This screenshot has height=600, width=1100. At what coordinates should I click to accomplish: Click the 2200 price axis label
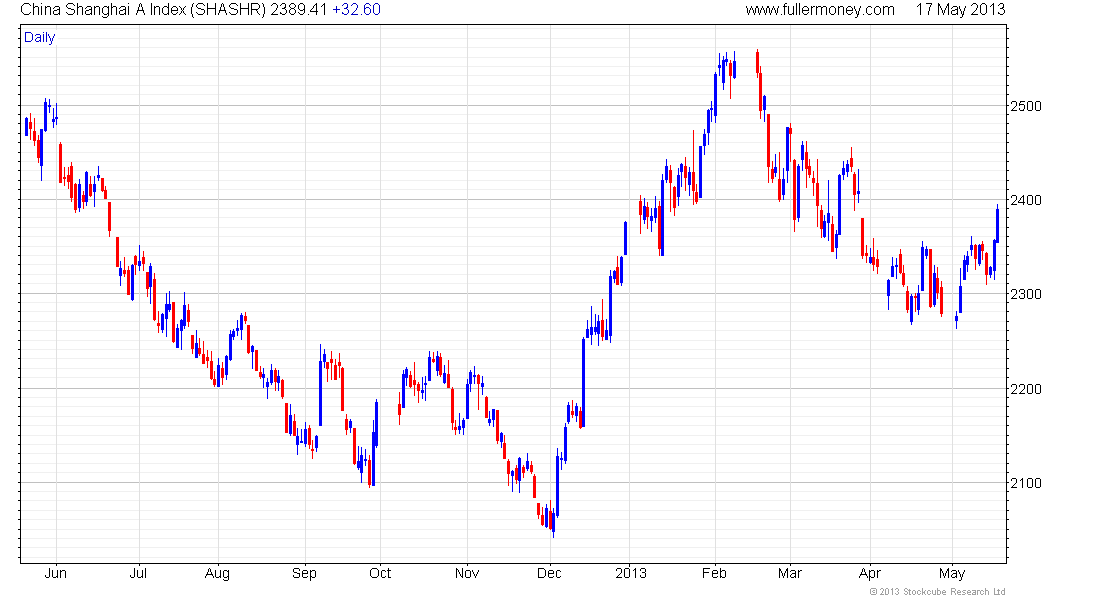click(x=1026, y=389)
